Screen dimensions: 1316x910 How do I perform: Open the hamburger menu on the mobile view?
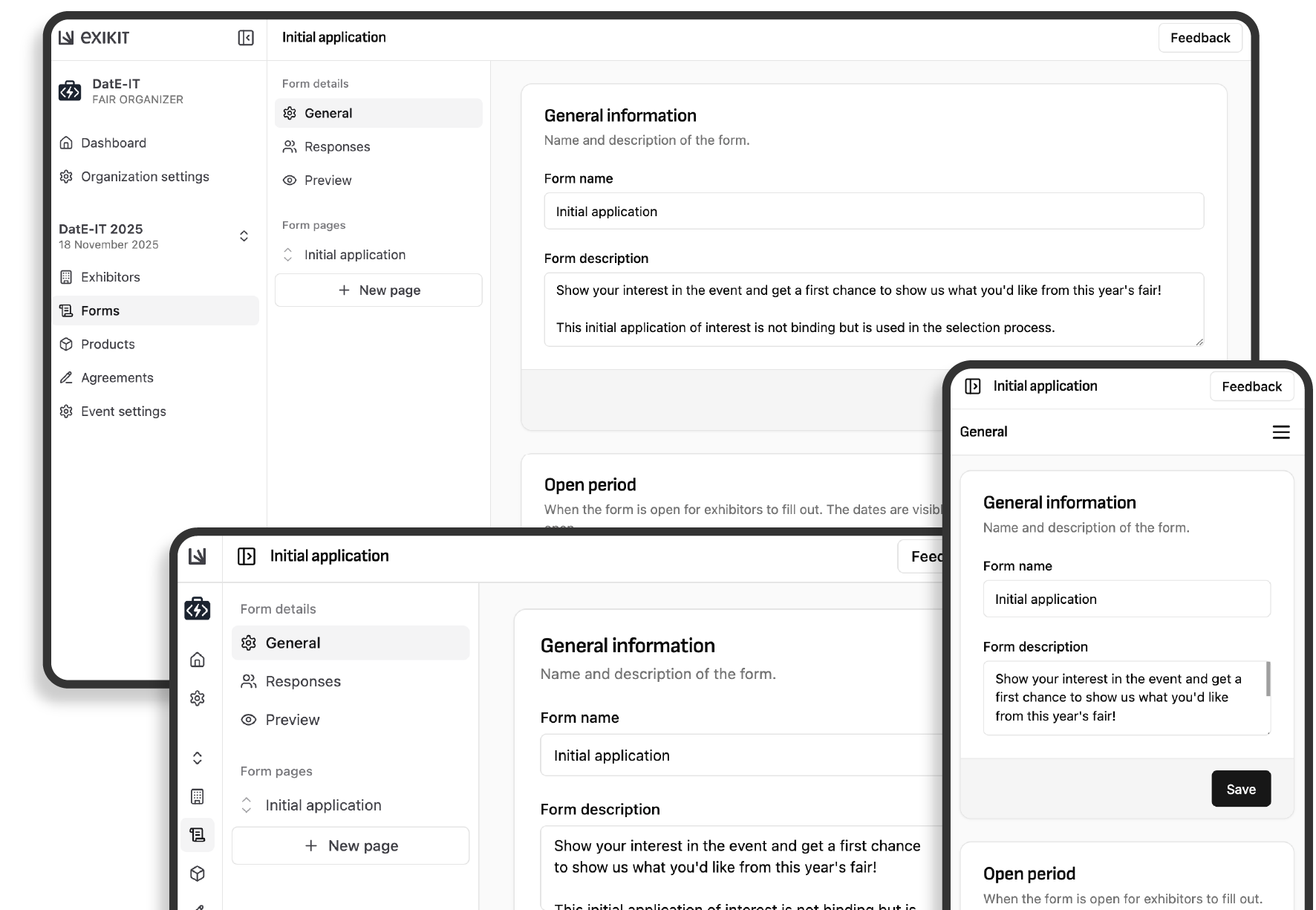click(1281, 432)
